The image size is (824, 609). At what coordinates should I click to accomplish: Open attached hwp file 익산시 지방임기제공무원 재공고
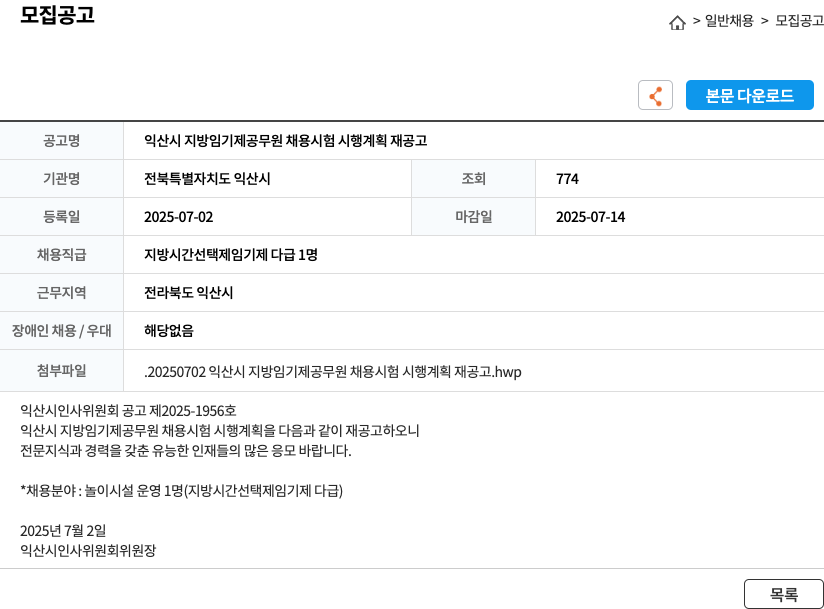[333, 371]
